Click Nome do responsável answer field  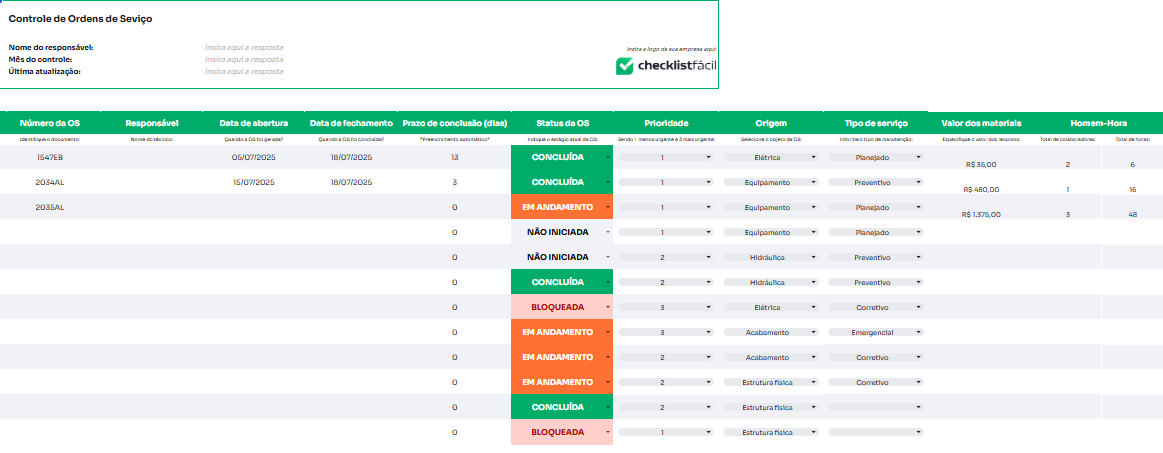(x=244, y=47)
